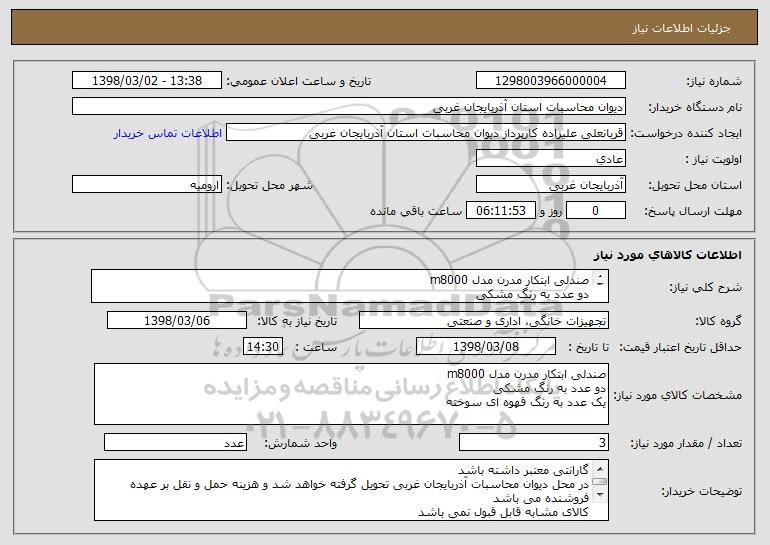Click the شرح کلی نیاز text area

point(350,286)
